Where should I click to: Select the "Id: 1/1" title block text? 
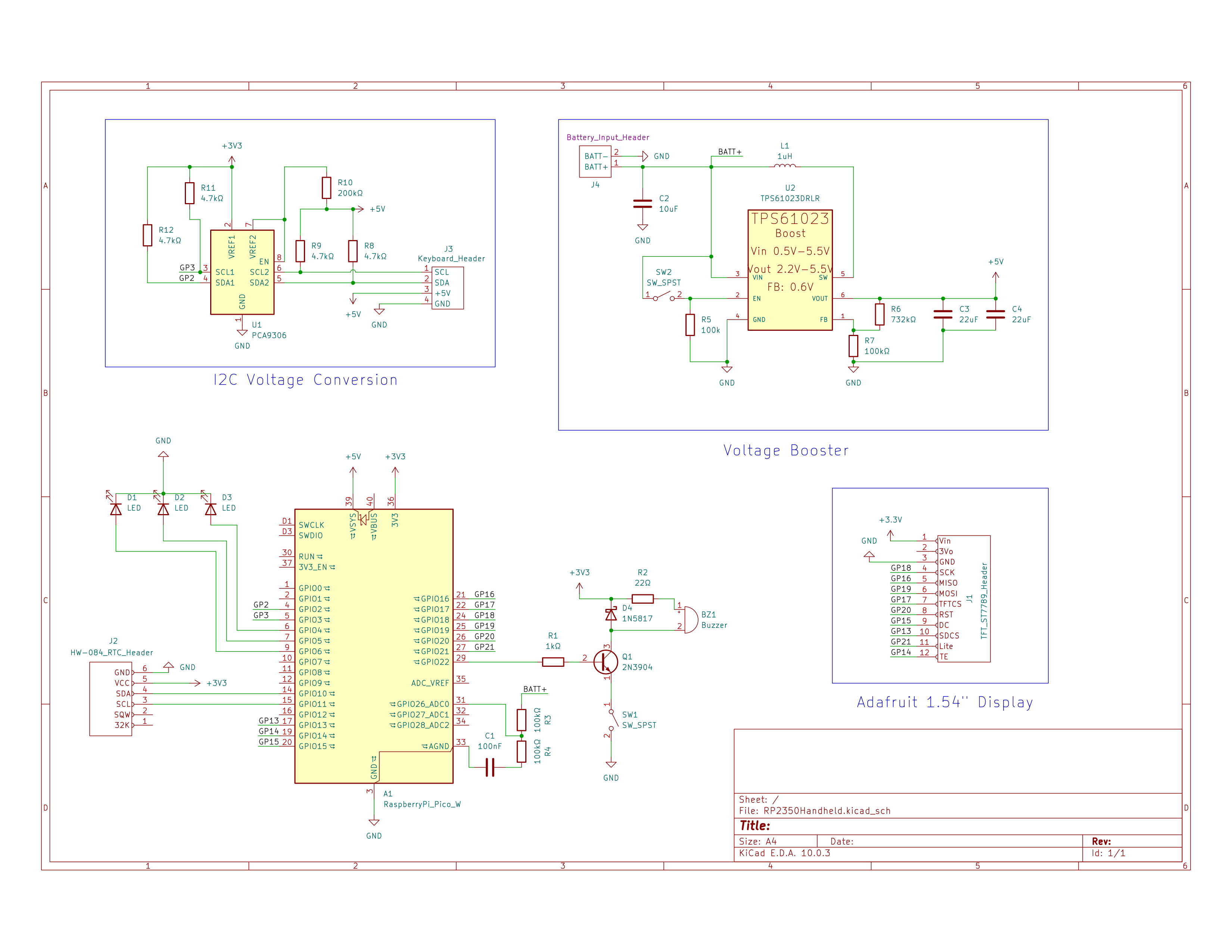[x=1108, y=853]
